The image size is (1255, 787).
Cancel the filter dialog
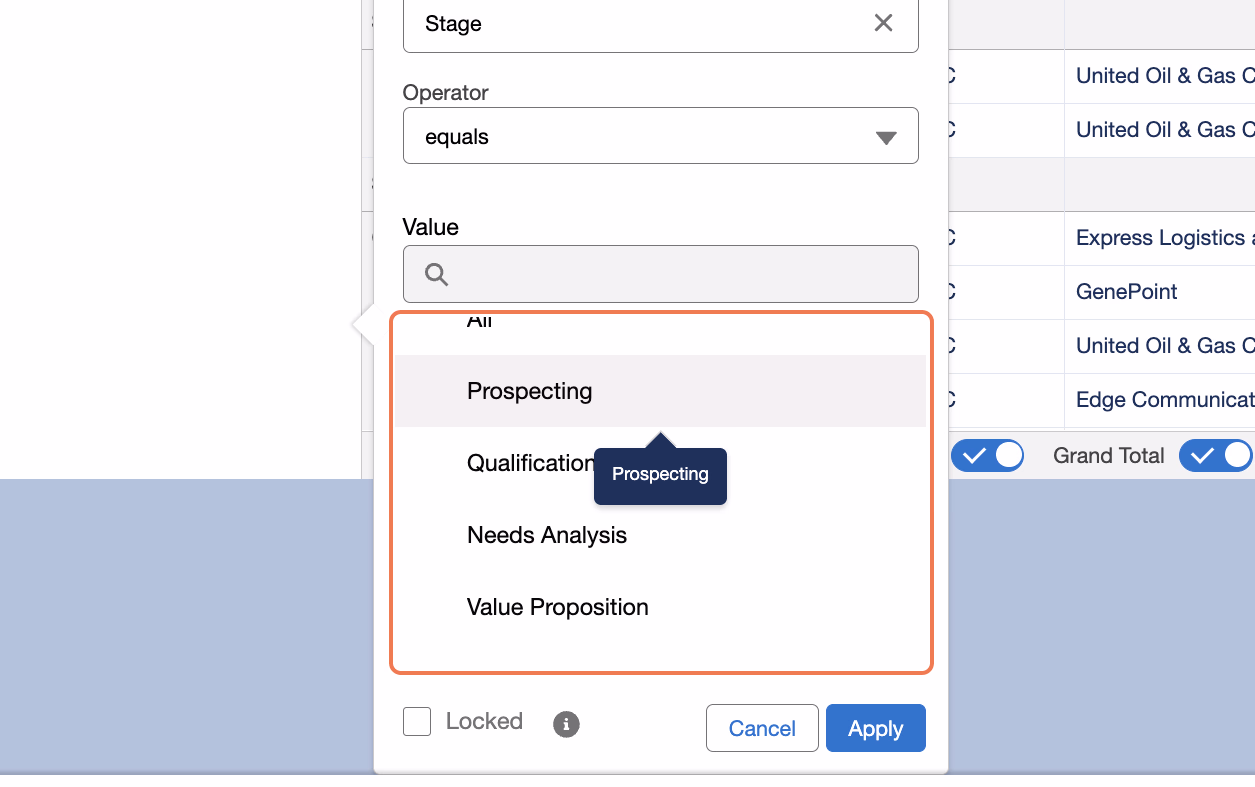tap(762, 728)
